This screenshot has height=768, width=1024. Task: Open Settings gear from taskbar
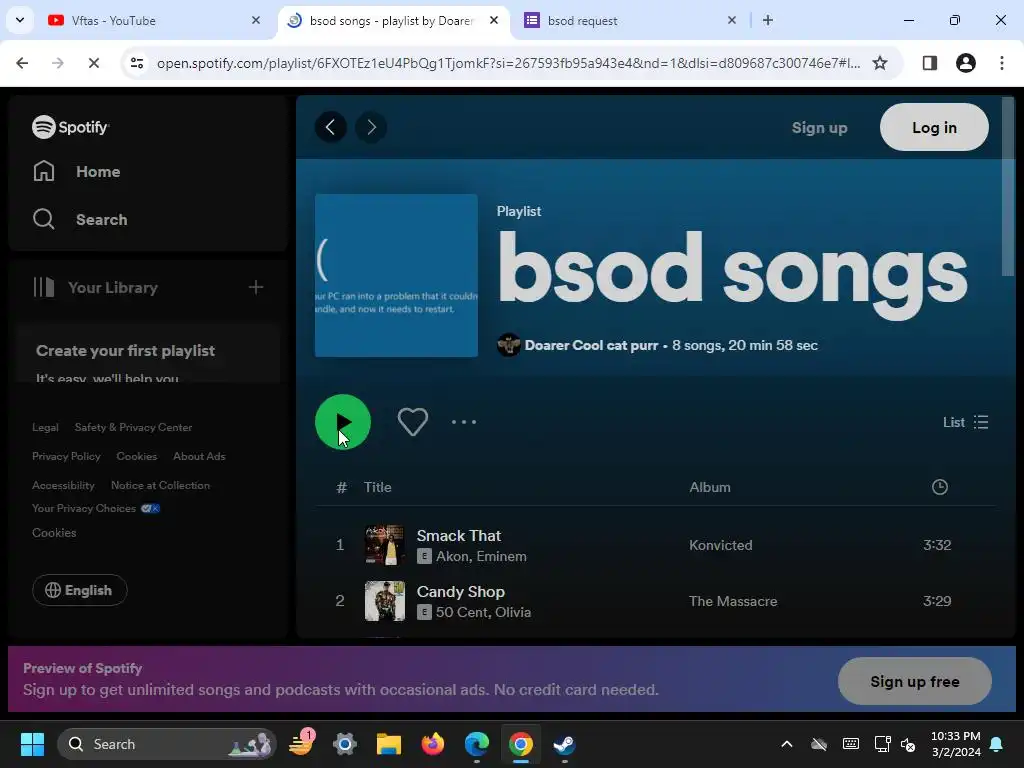pyautogui.click(x=345, y=744)
